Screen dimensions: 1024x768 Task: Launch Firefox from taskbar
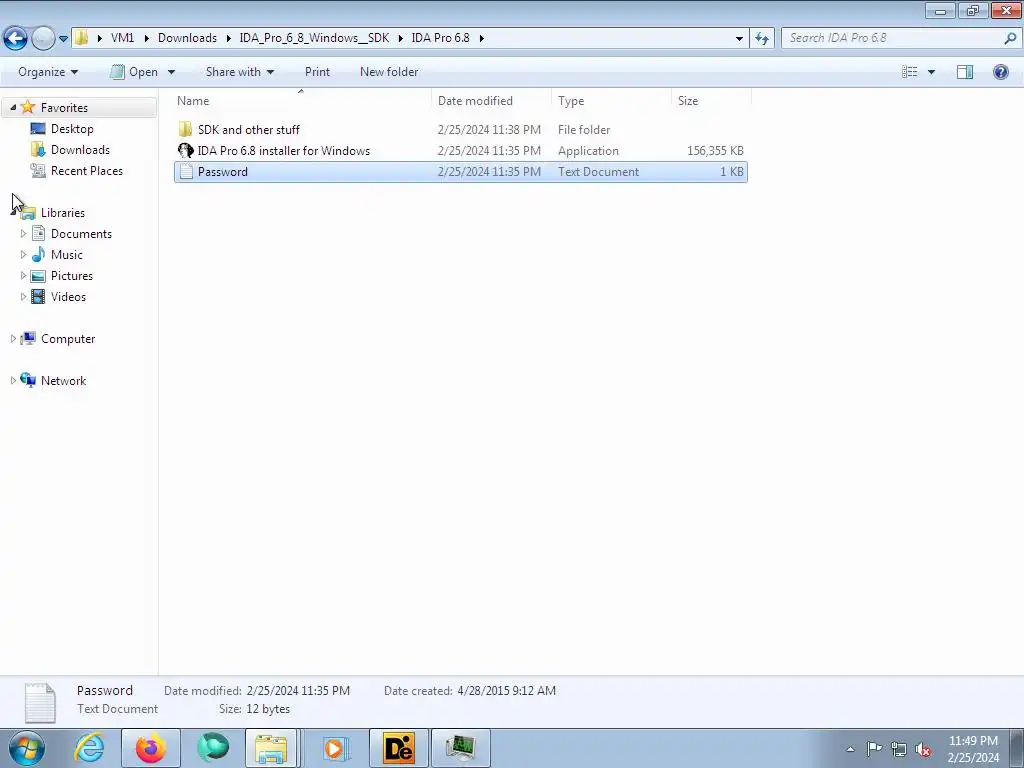point(151,748)
